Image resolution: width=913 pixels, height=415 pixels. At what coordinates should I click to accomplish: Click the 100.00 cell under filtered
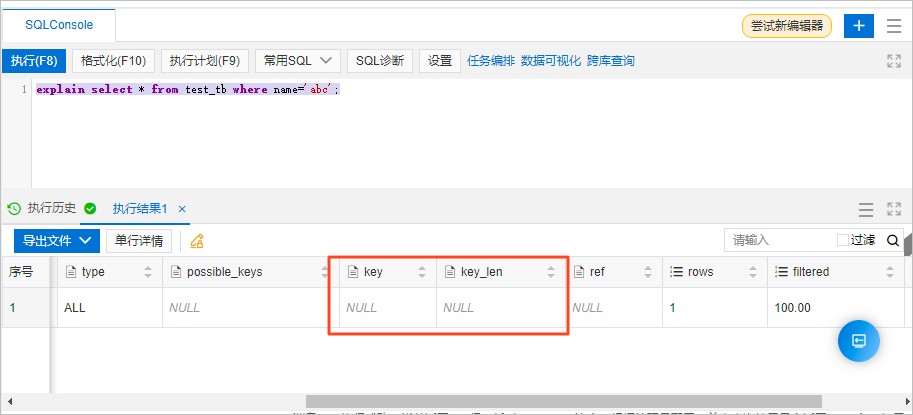coord(836,308)
